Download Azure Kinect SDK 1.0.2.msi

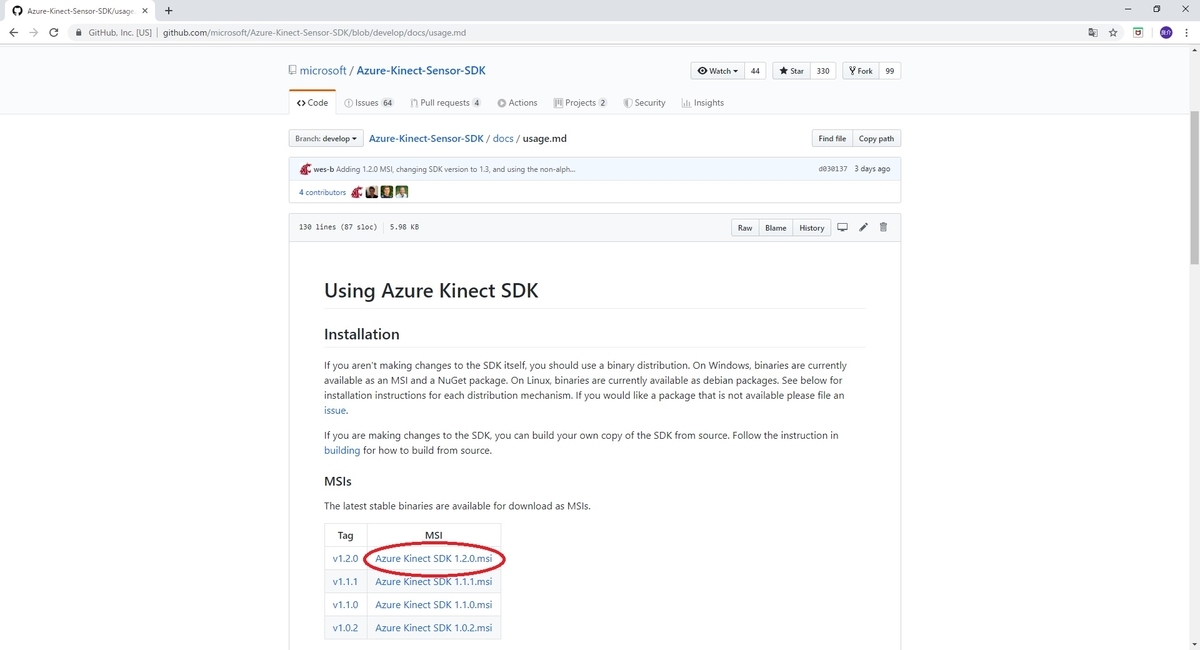click(x=434, y=627)
